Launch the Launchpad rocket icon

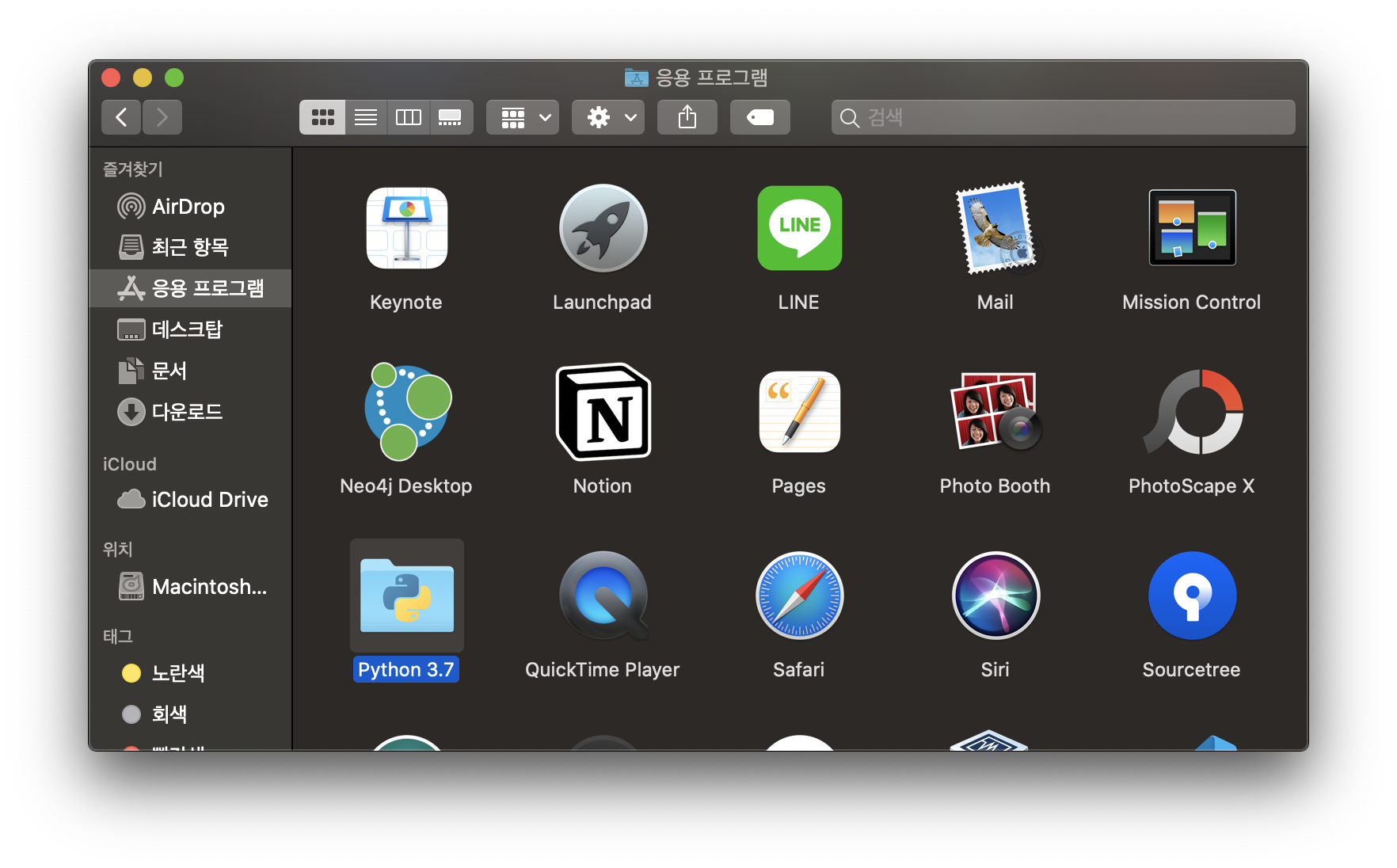point(603,228)
